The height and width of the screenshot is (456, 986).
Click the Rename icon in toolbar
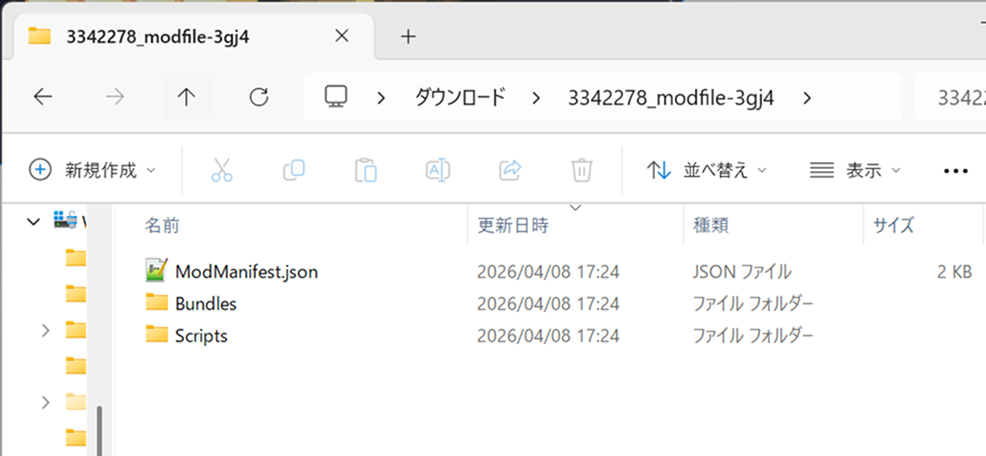click(x=438, y=170)
